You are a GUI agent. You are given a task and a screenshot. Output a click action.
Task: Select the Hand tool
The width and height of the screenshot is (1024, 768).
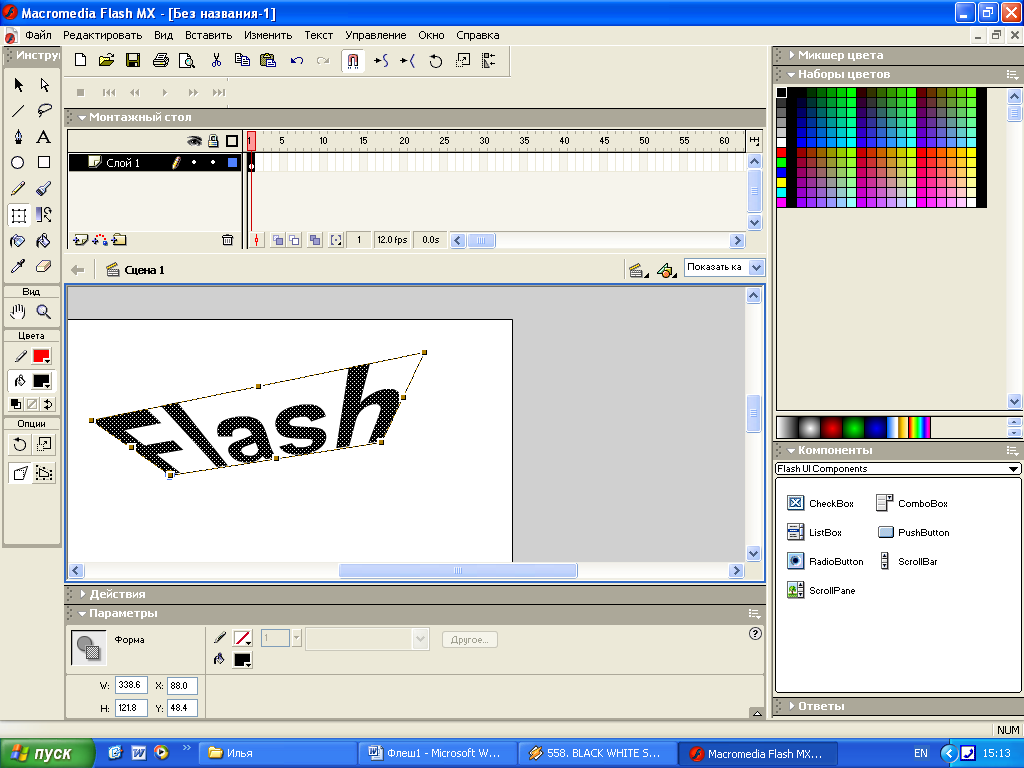18,312
